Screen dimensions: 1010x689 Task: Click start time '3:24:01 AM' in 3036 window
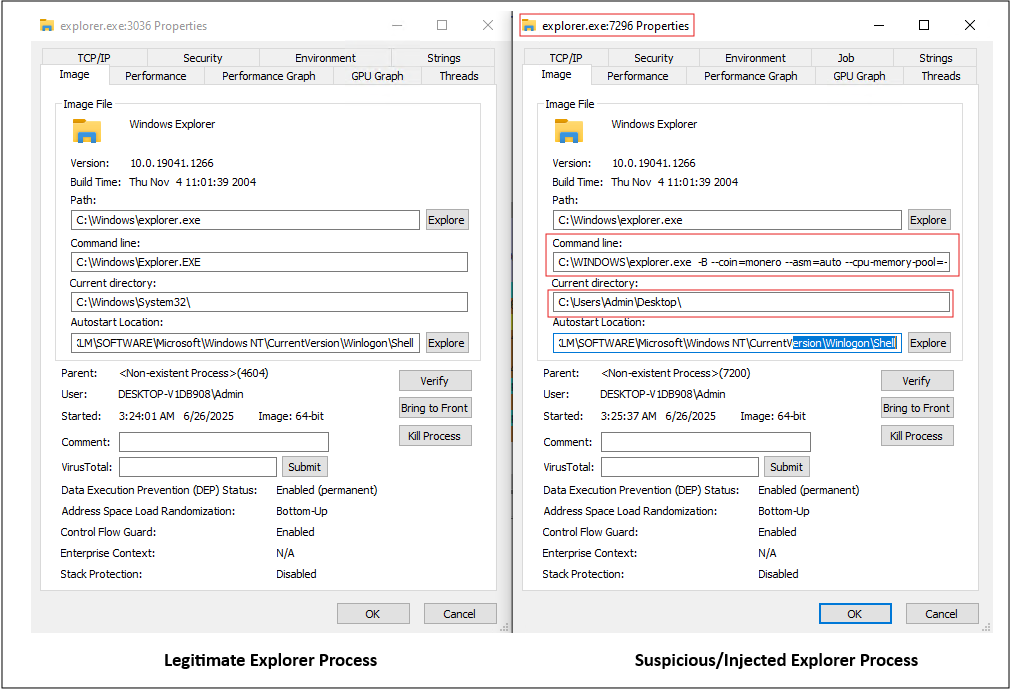(x=147, y=417)
